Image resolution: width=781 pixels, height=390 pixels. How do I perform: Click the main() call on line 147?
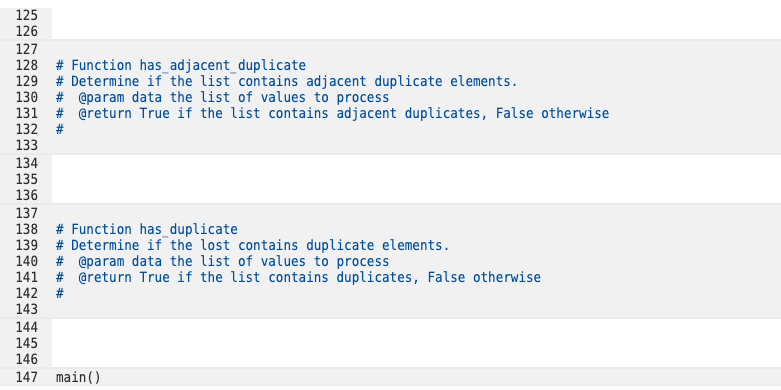pos(78,378)
